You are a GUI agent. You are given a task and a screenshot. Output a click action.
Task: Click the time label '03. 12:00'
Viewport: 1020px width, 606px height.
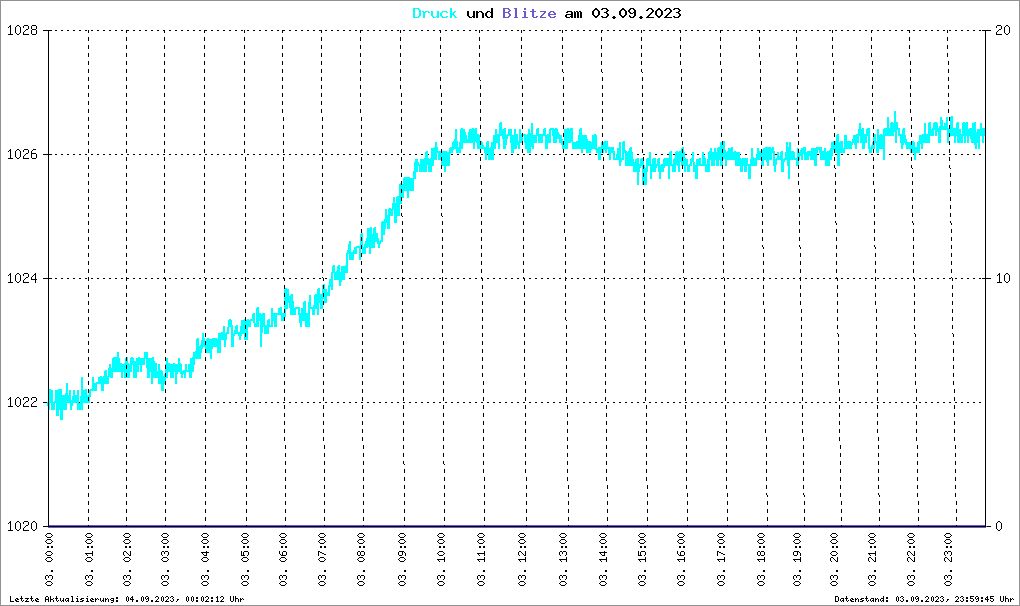[x=522, y=560]
